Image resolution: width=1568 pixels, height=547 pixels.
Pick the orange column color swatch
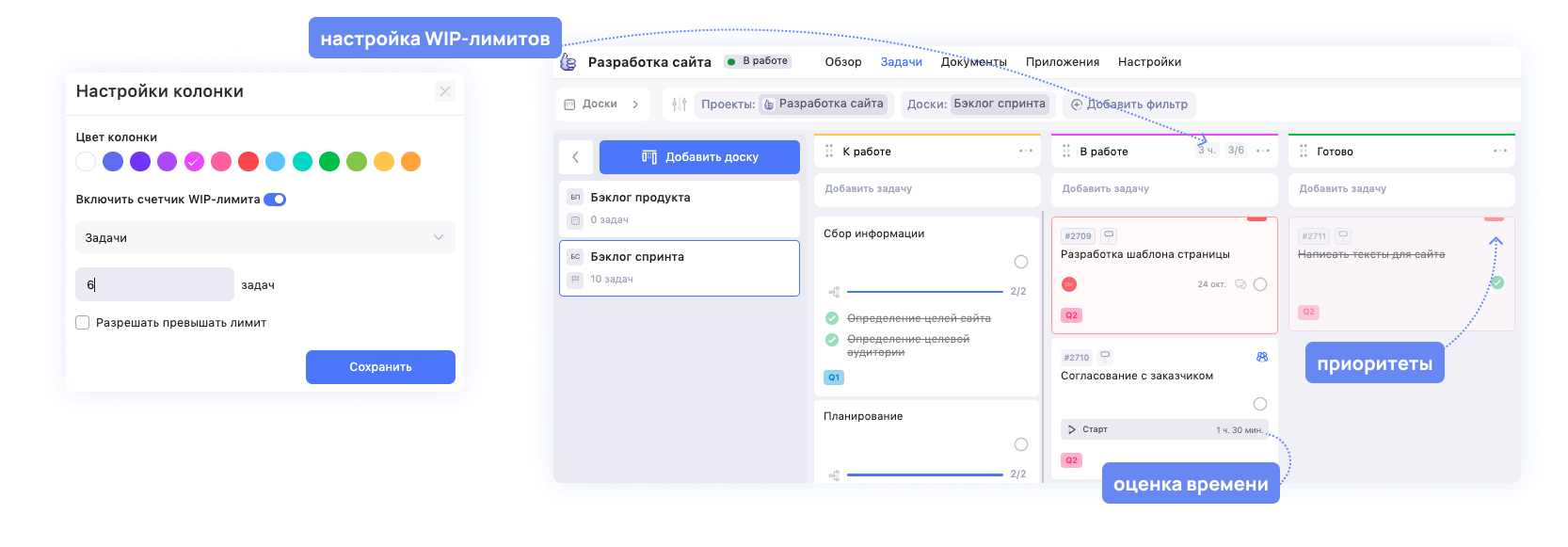click(x=410, y=162)
